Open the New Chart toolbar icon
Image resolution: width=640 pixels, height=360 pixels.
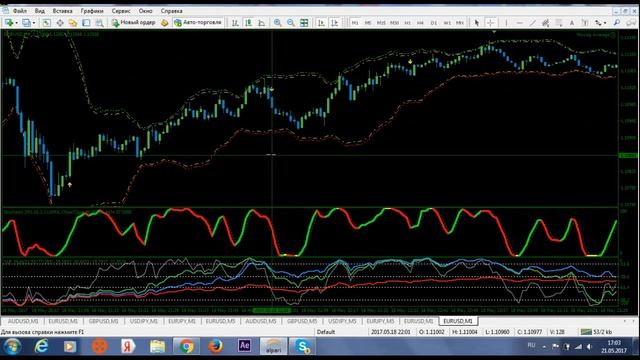[x=8, y=23]
